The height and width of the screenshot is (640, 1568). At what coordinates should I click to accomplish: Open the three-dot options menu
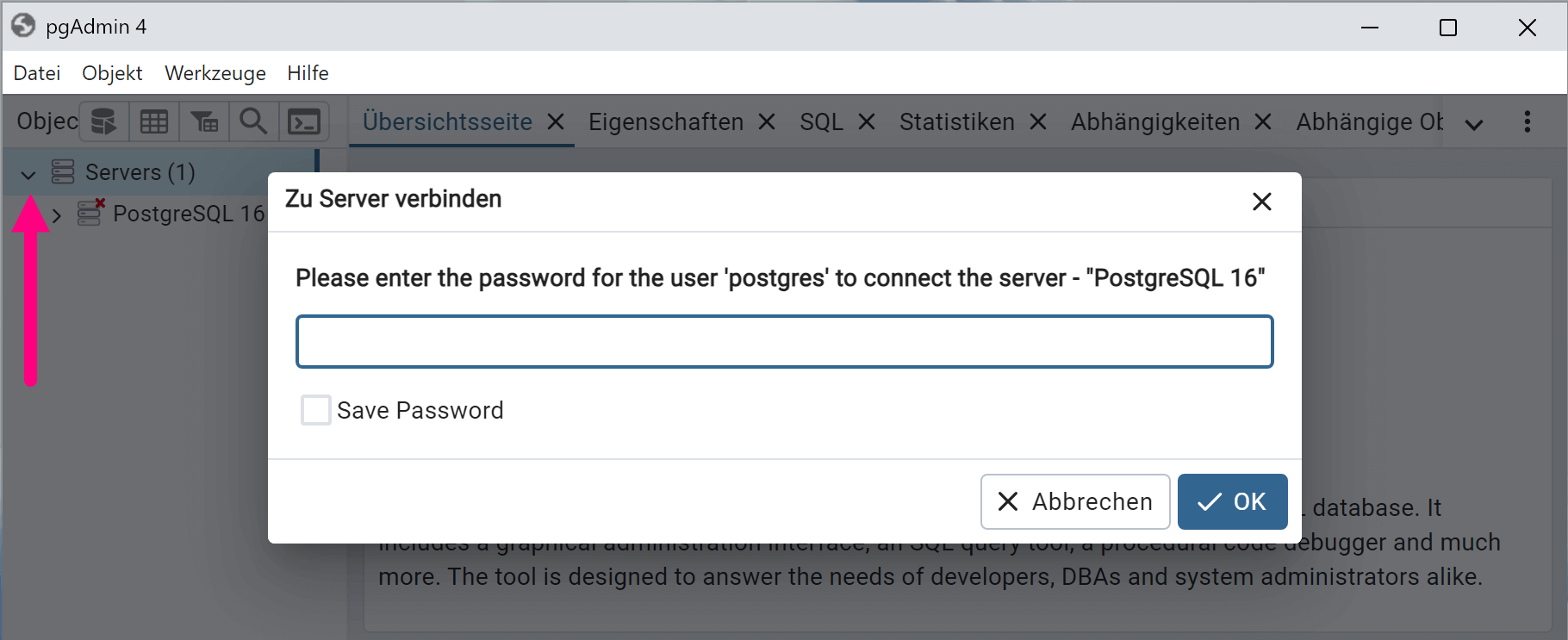point(1527,121)
